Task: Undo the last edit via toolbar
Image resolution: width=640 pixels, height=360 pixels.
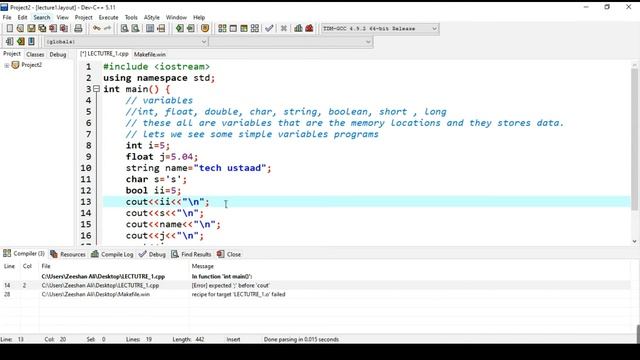Action: point(97,28)
